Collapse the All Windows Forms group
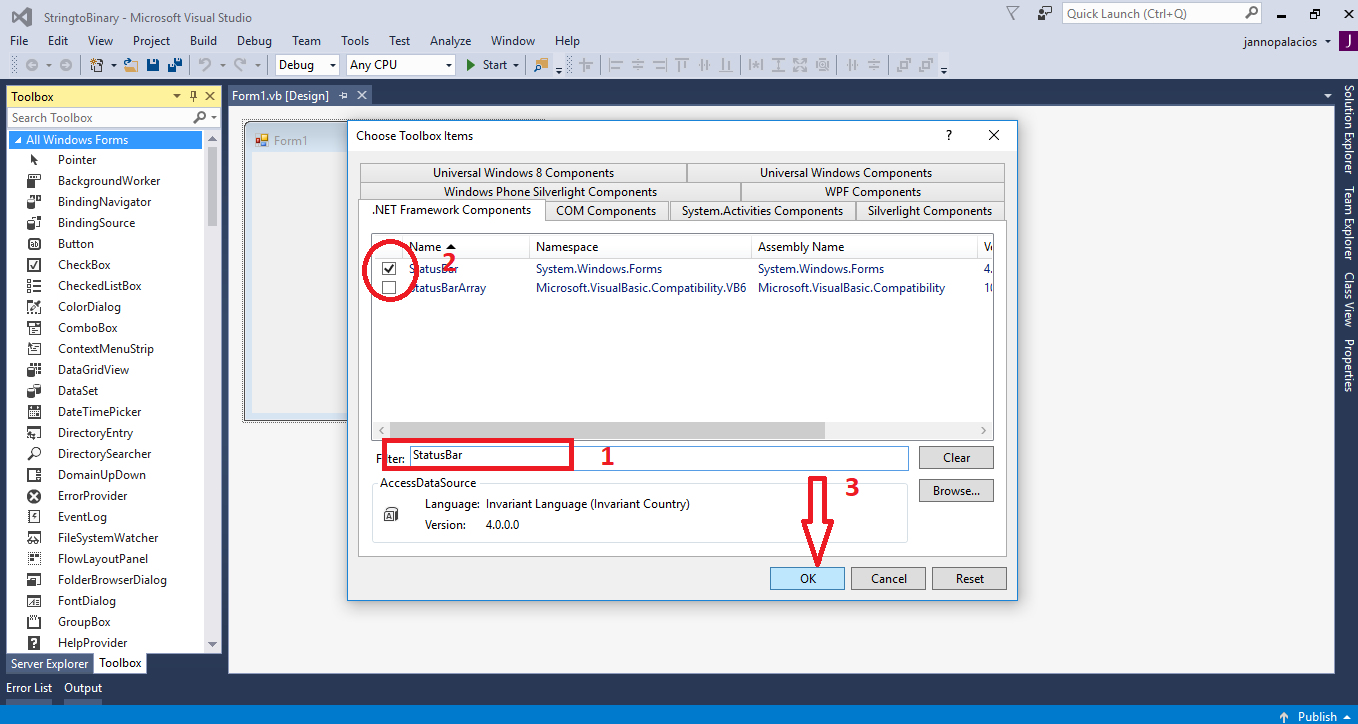 (x=17, y=140)
